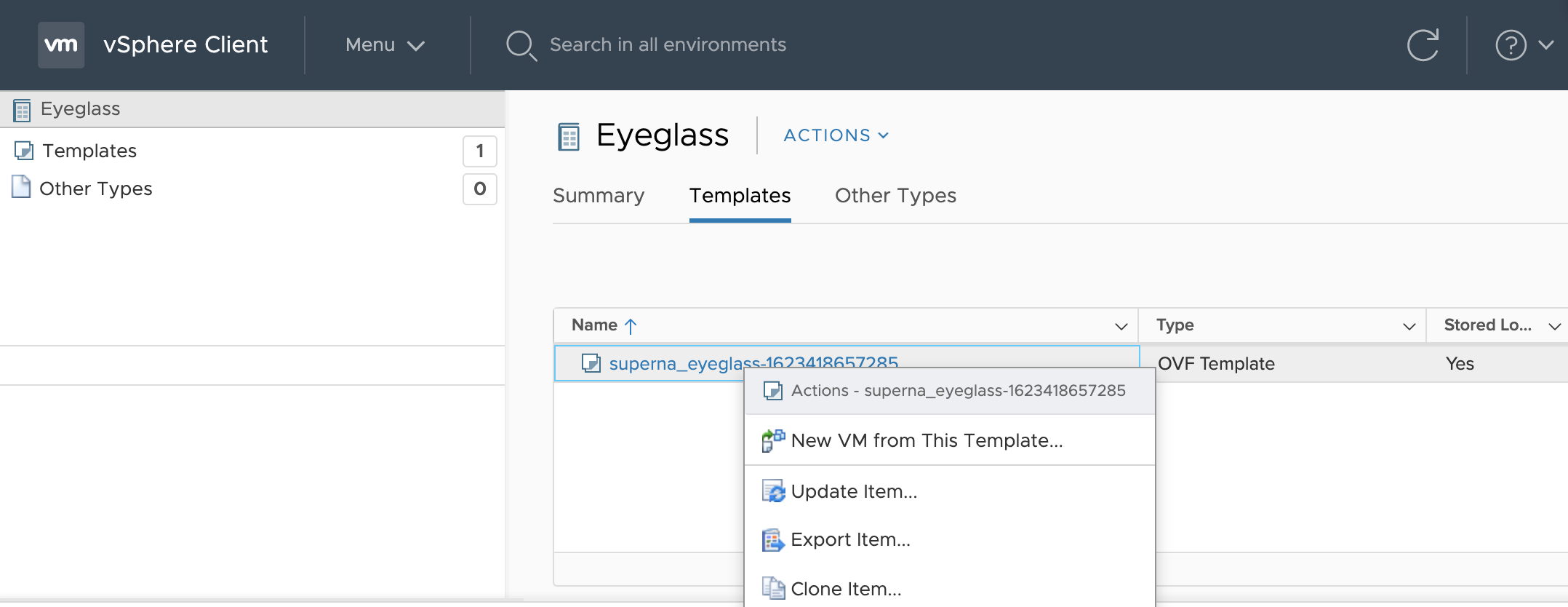The height and width of the screenshot is (607, 1568).
Task: Click the Other Types count badge 0
Action: [480, 189]
